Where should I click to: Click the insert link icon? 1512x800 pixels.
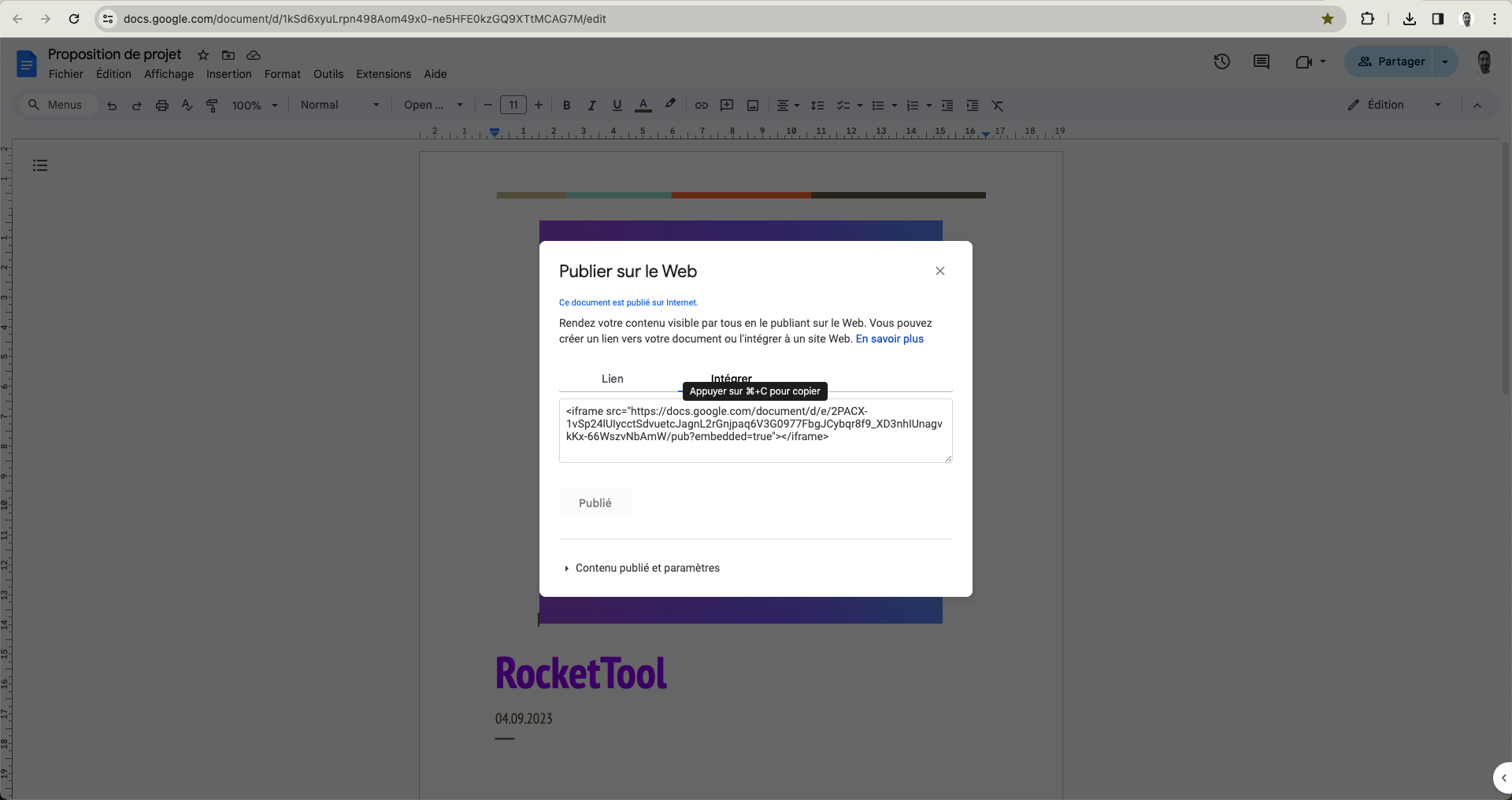(701, 106)
